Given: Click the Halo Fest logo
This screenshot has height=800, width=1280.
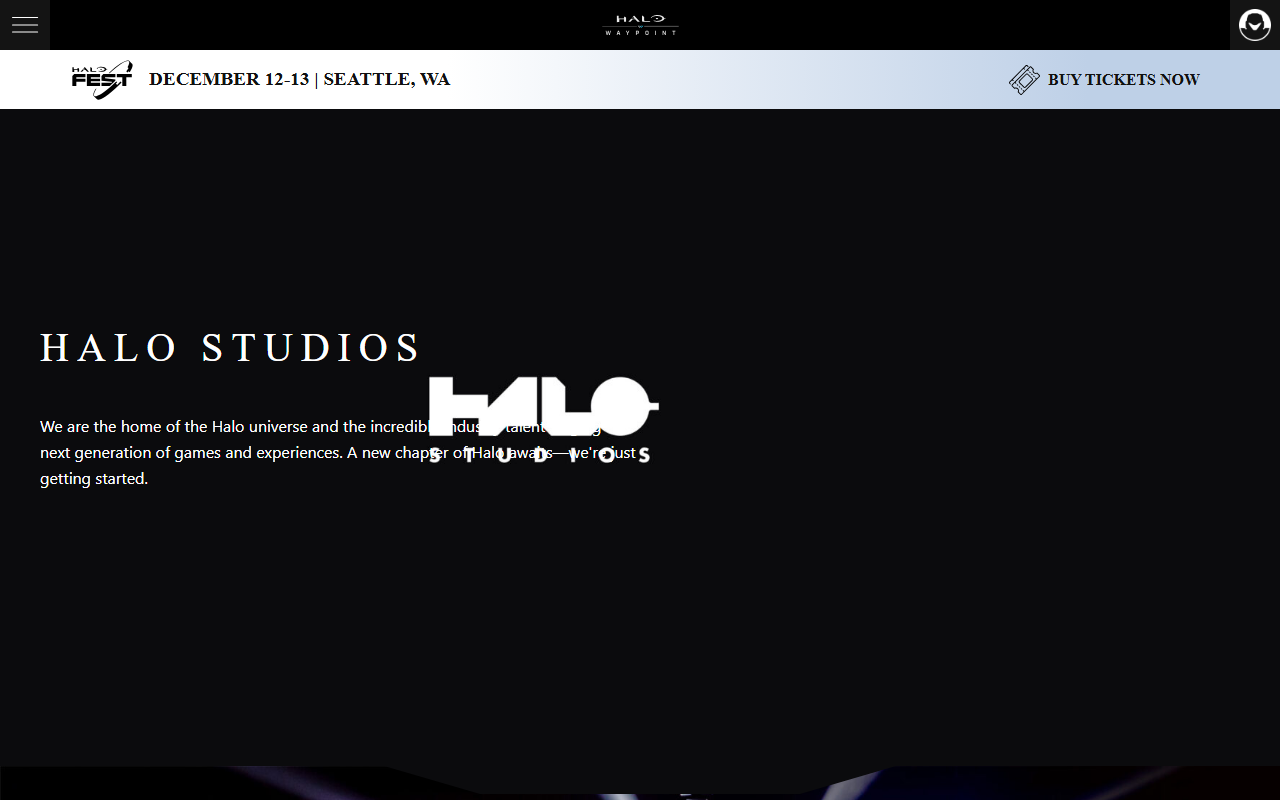Looking at the screenshot, I should [x=102, y=80].
